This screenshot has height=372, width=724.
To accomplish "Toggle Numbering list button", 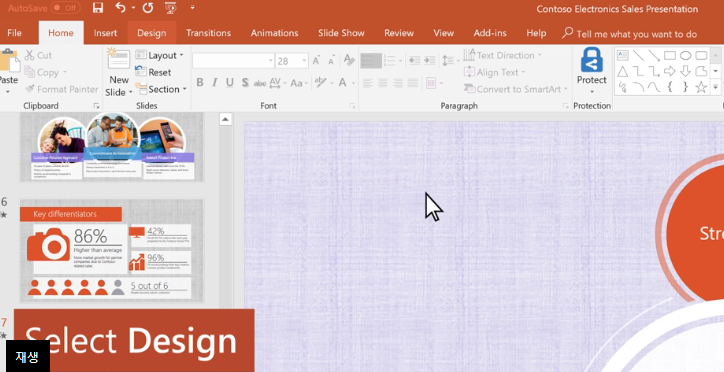I will pos(390,60).
